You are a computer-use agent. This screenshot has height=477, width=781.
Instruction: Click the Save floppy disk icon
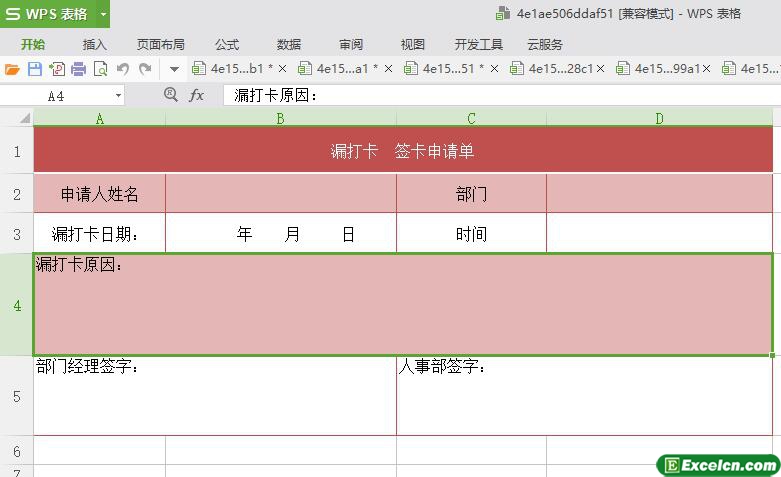tap(34, 69)
